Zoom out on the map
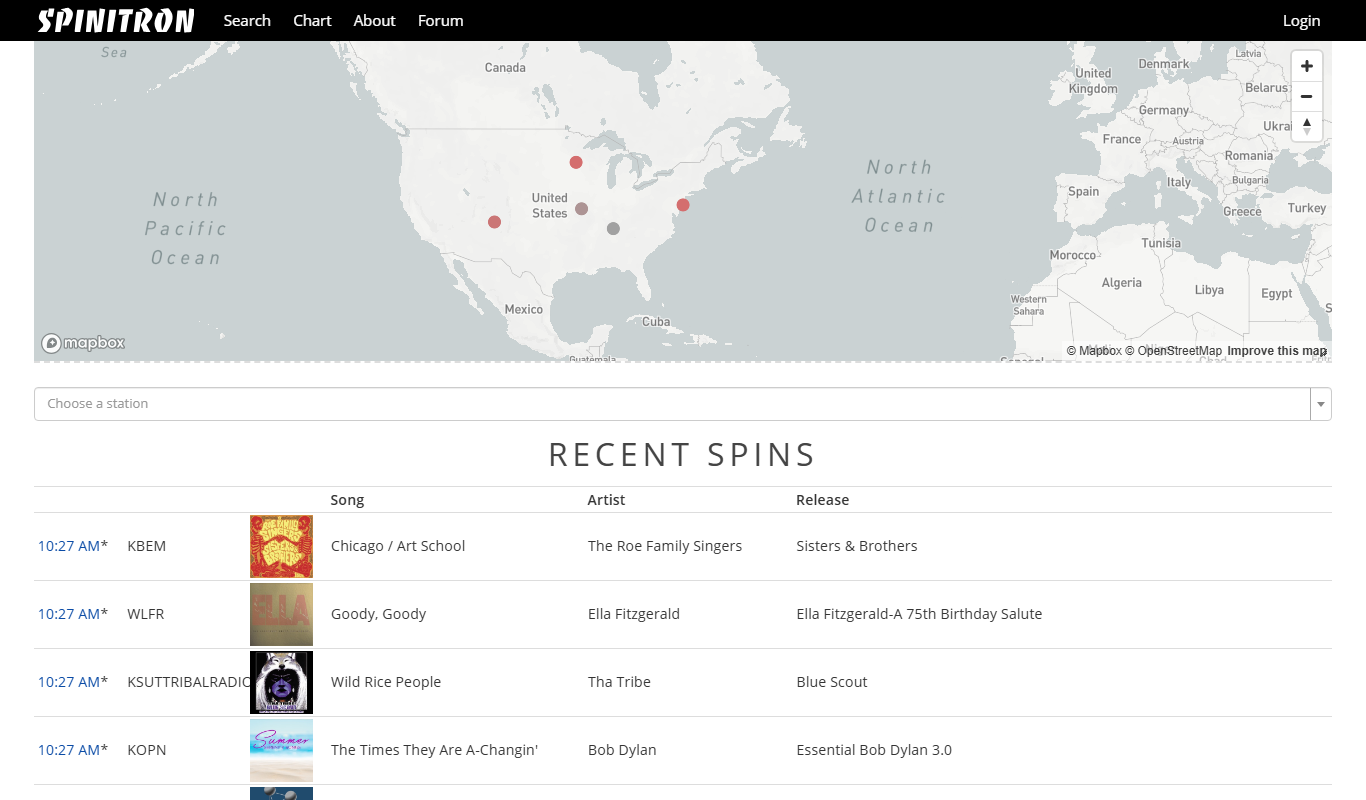The image size is (1366, 800). click(x=1306, y=96)
